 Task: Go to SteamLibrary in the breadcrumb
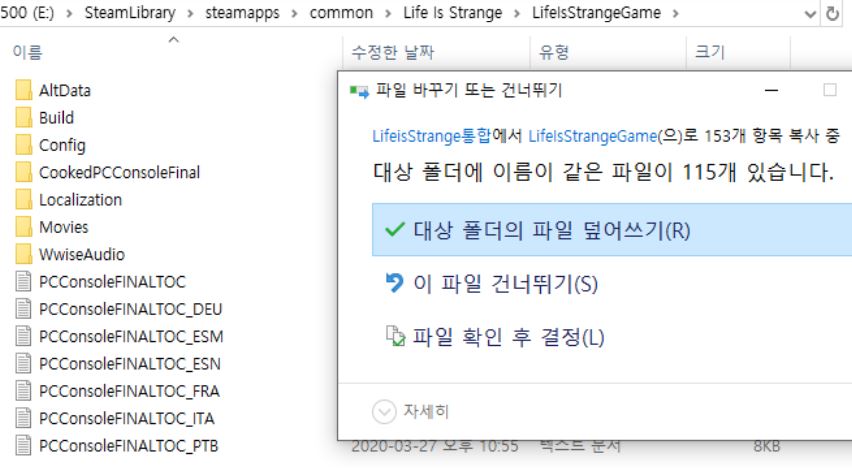[x=130, y=13]
